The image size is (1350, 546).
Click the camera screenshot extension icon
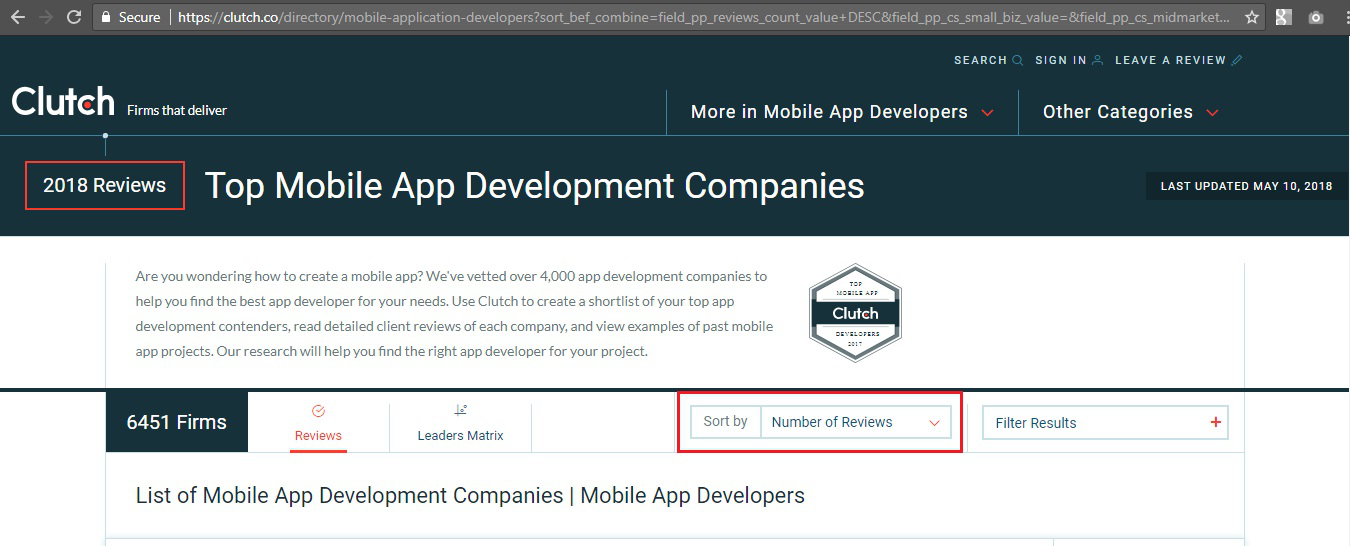point(1315,17)
